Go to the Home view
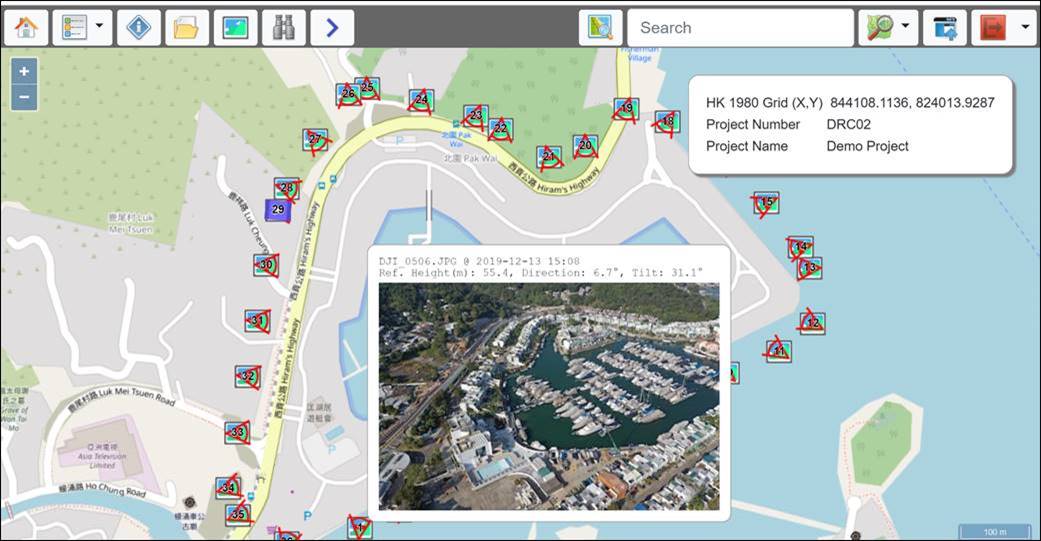The width and height of the screenshot is (1041, 541). click(26, 28)
